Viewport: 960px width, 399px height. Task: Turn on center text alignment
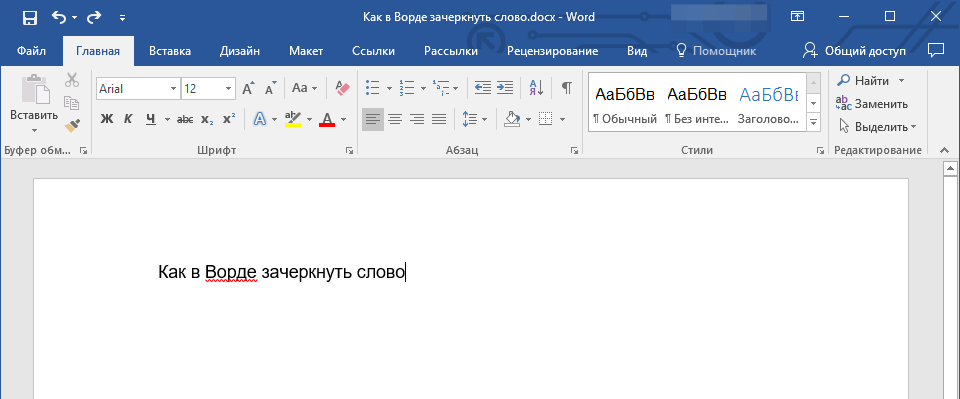[x=395, y=119]
